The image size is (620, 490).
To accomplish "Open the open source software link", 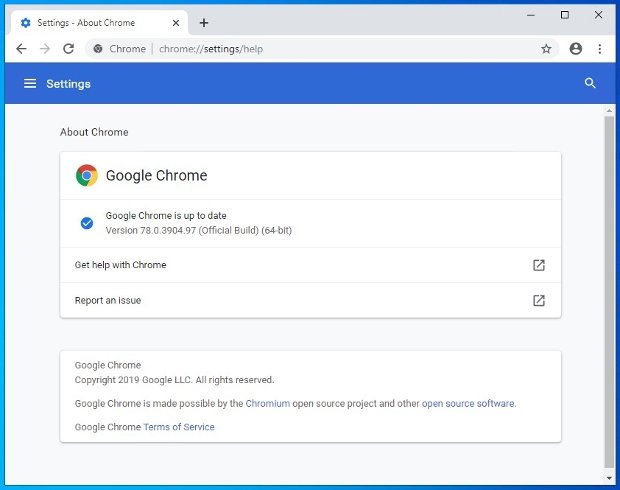I will click(x=469, y=403).
